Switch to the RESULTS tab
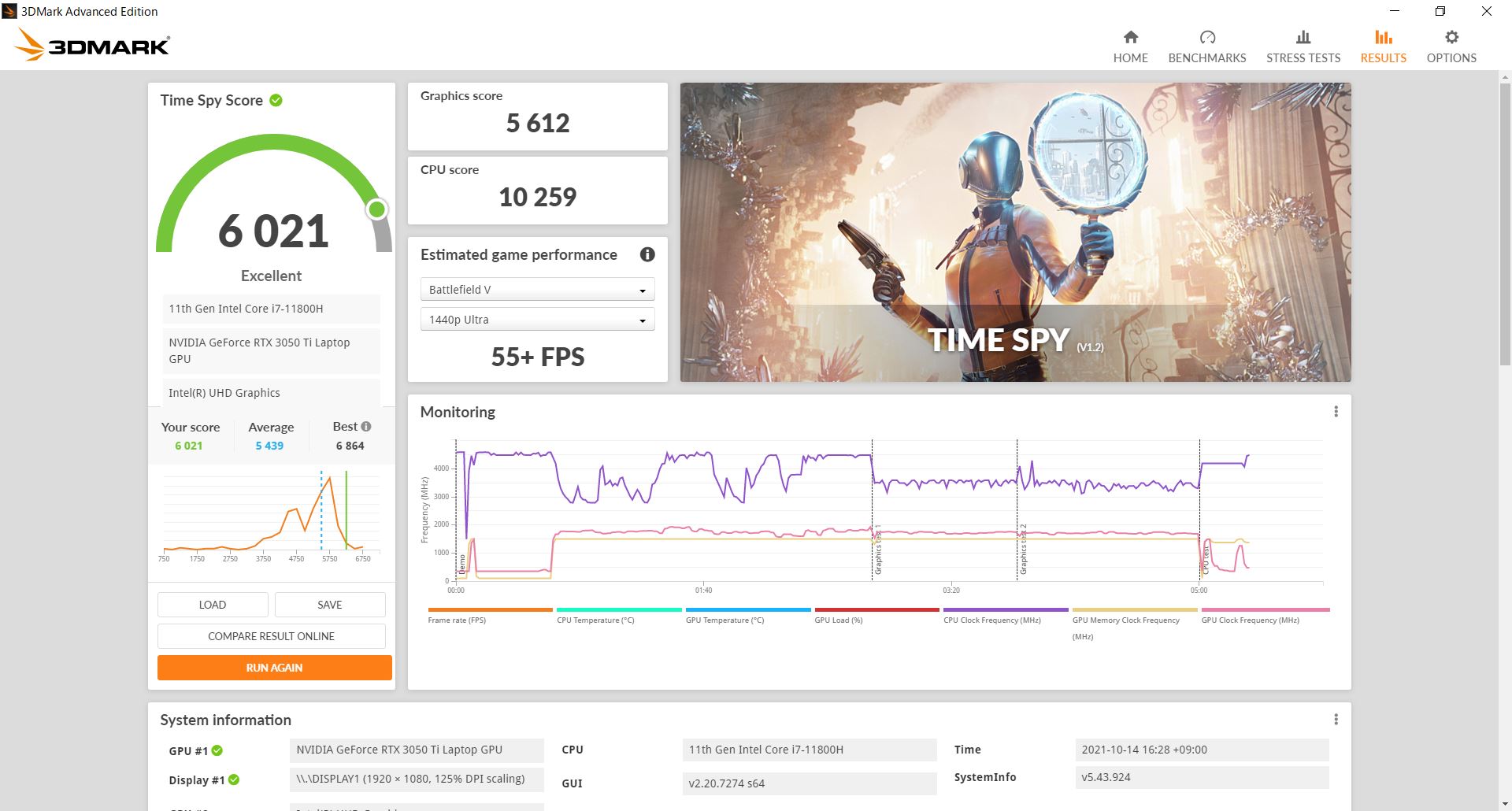Screen dimensions: 1512x811 (x=1383, y=46)
